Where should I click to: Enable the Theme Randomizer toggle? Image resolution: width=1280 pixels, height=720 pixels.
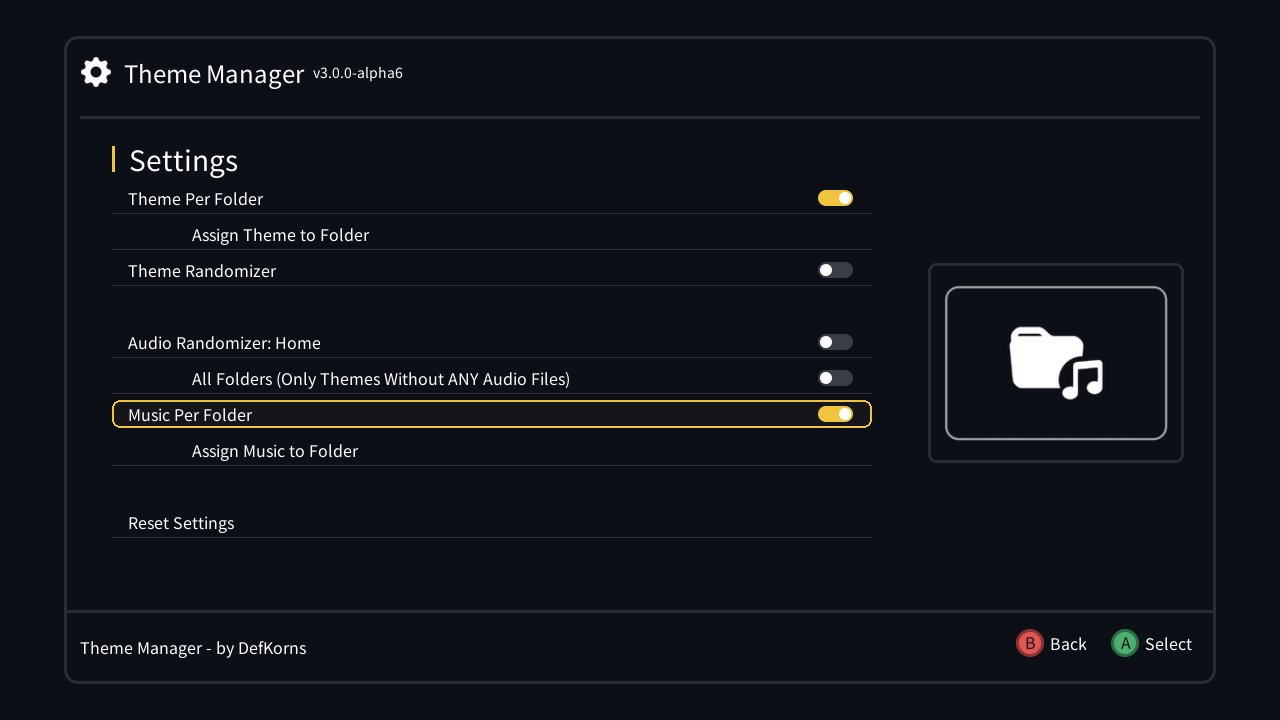[x=835, y=270]
